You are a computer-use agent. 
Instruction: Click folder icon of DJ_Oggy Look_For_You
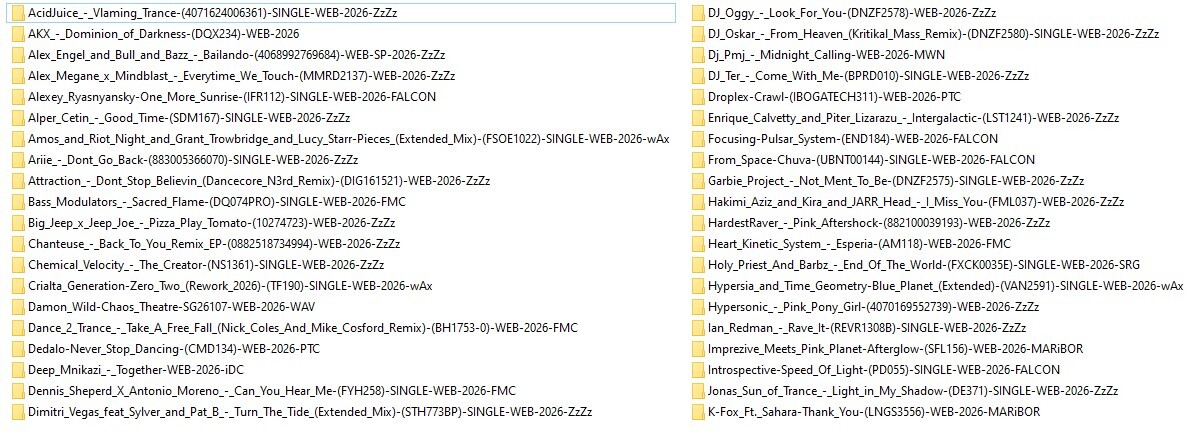click(697, 13)
